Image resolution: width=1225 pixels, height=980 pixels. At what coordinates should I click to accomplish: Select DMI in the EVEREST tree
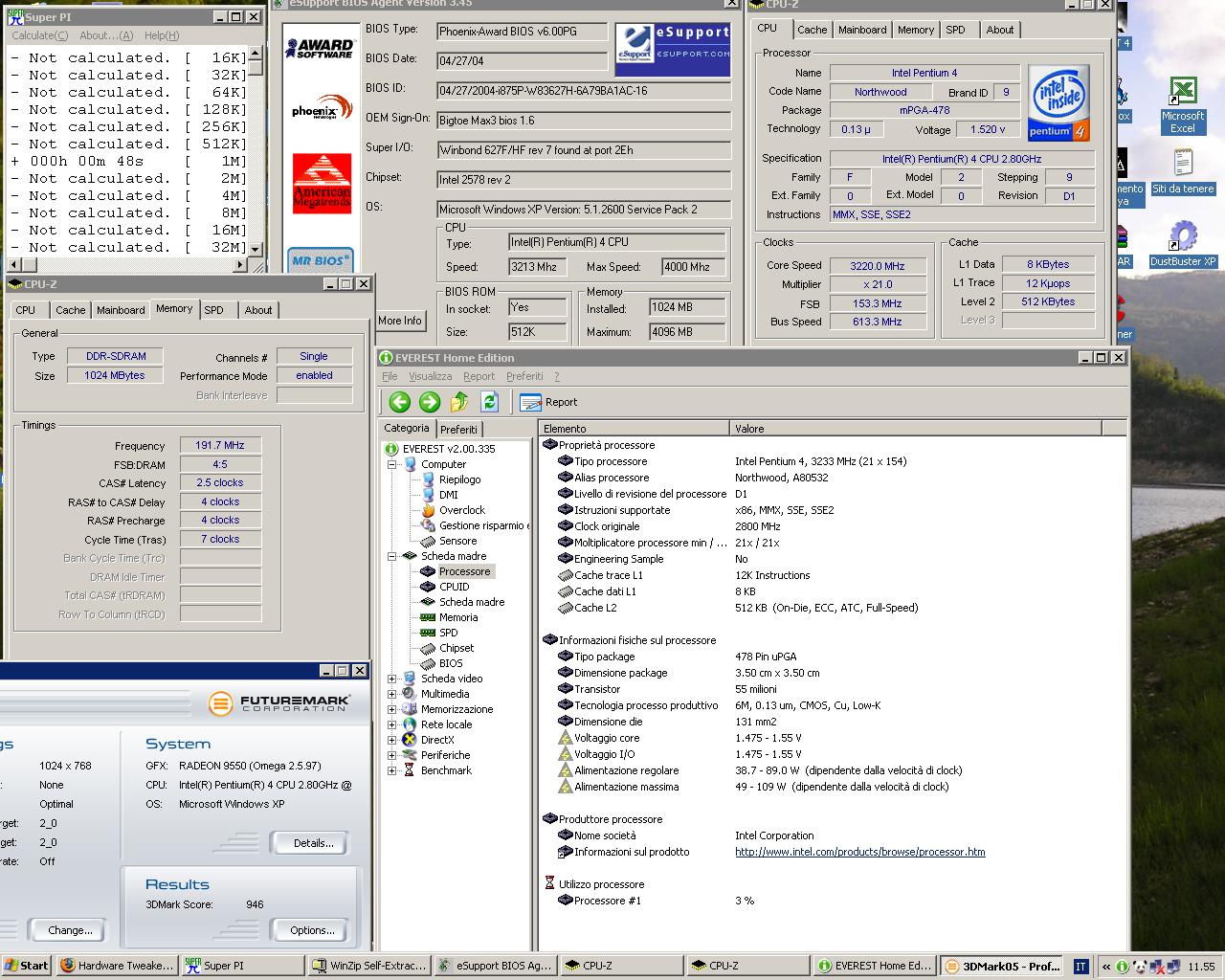tap(448, 495)
